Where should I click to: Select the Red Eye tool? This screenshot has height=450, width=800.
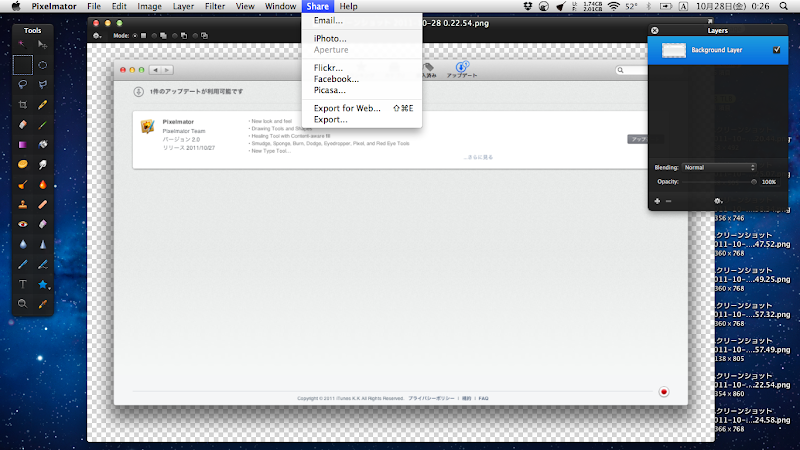(x=22, y=224)
